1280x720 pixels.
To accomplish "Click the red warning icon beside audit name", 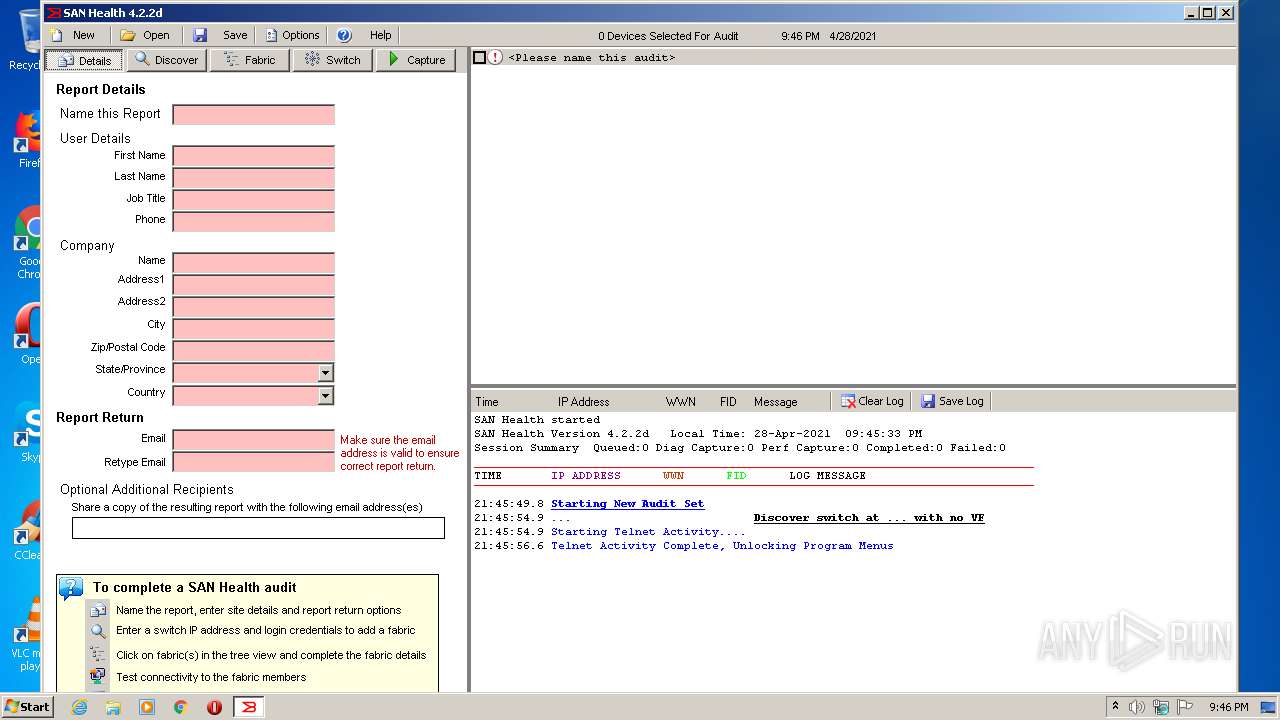I will (x=496, y=57).
